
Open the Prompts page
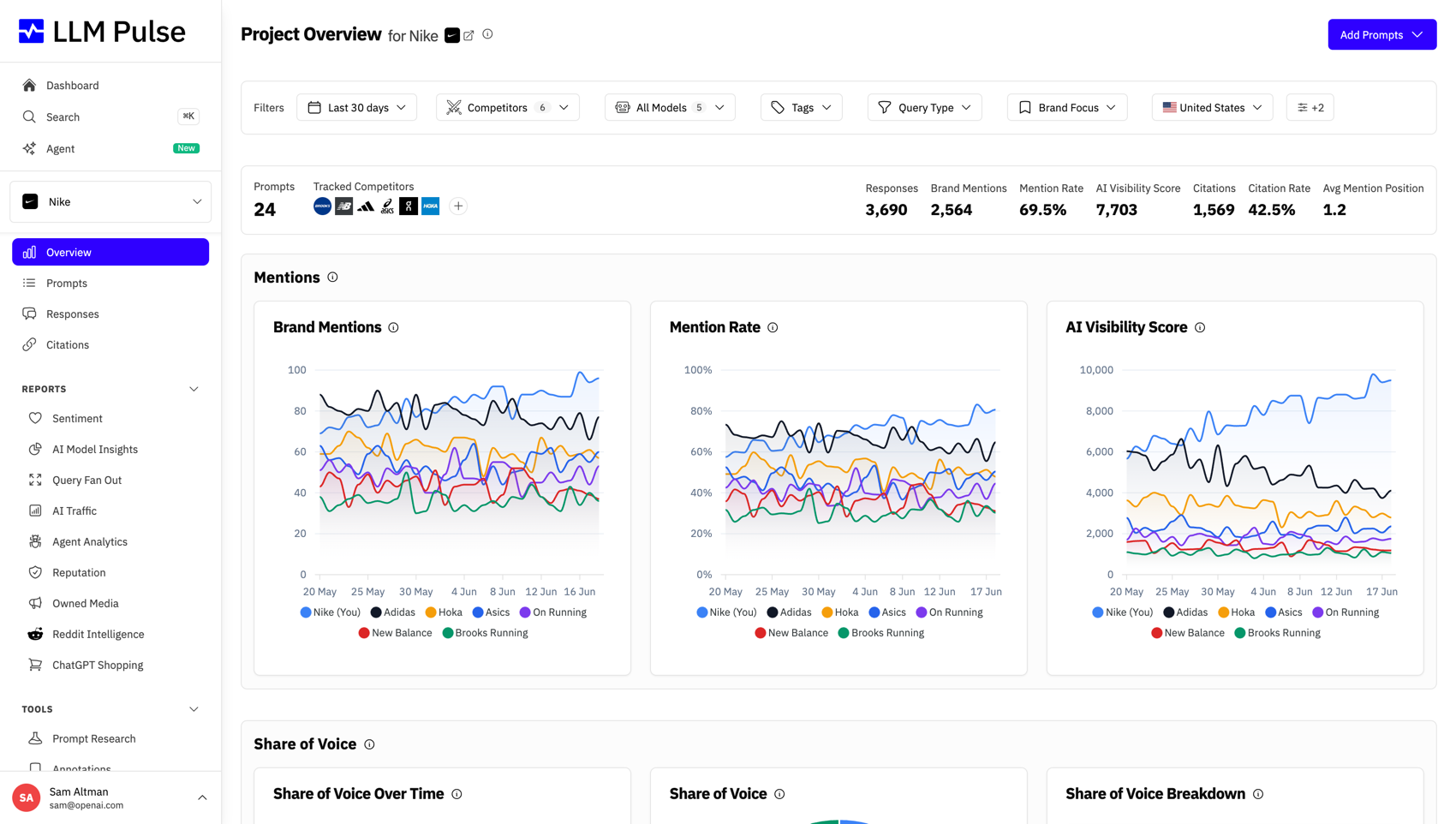110,283
